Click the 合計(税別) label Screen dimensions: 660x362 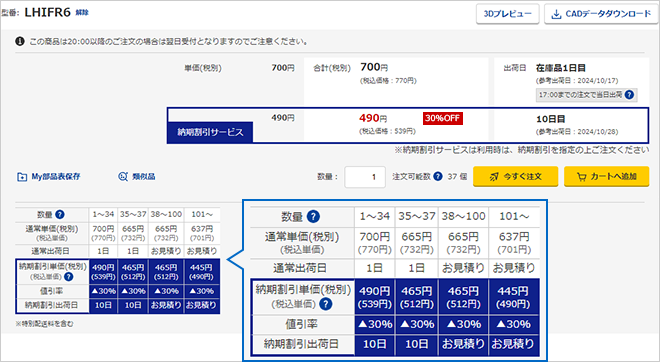pyautogui.click(x=332, y=68)
